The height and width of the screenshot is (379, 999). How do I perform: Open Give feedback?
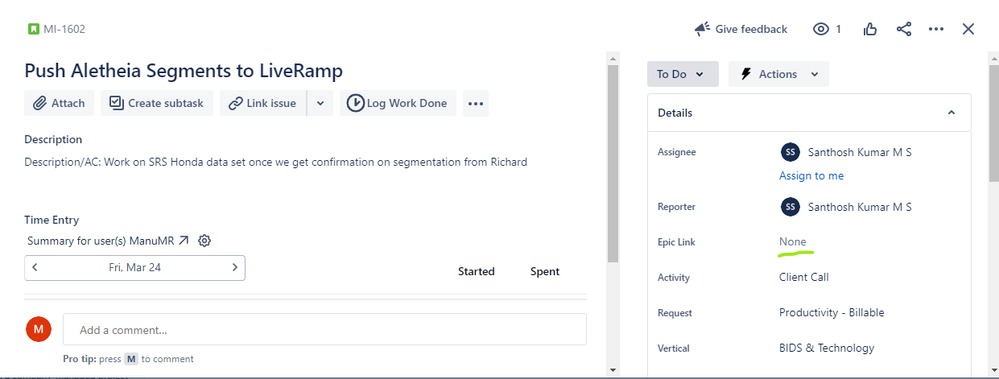click(x=741, y=29)
